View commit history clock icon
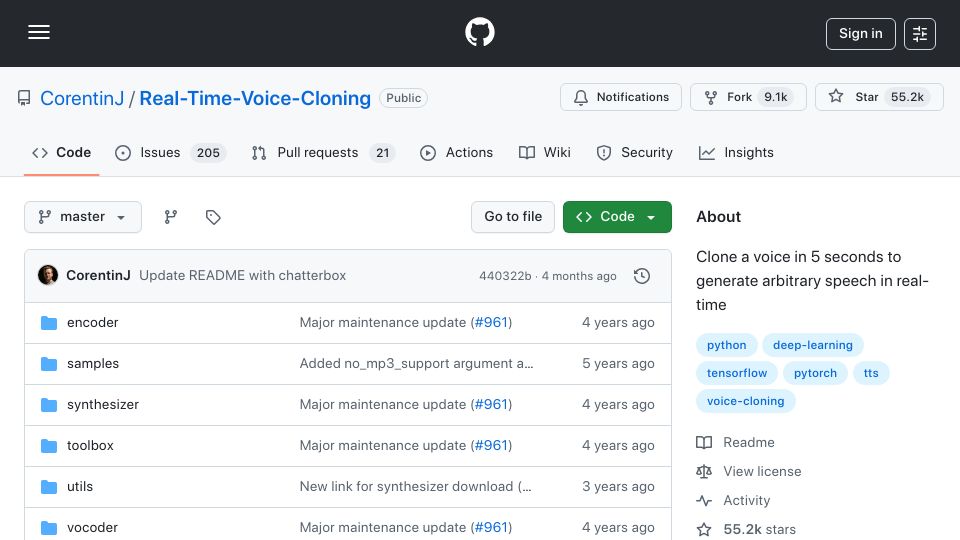 (x=642, y=276)
